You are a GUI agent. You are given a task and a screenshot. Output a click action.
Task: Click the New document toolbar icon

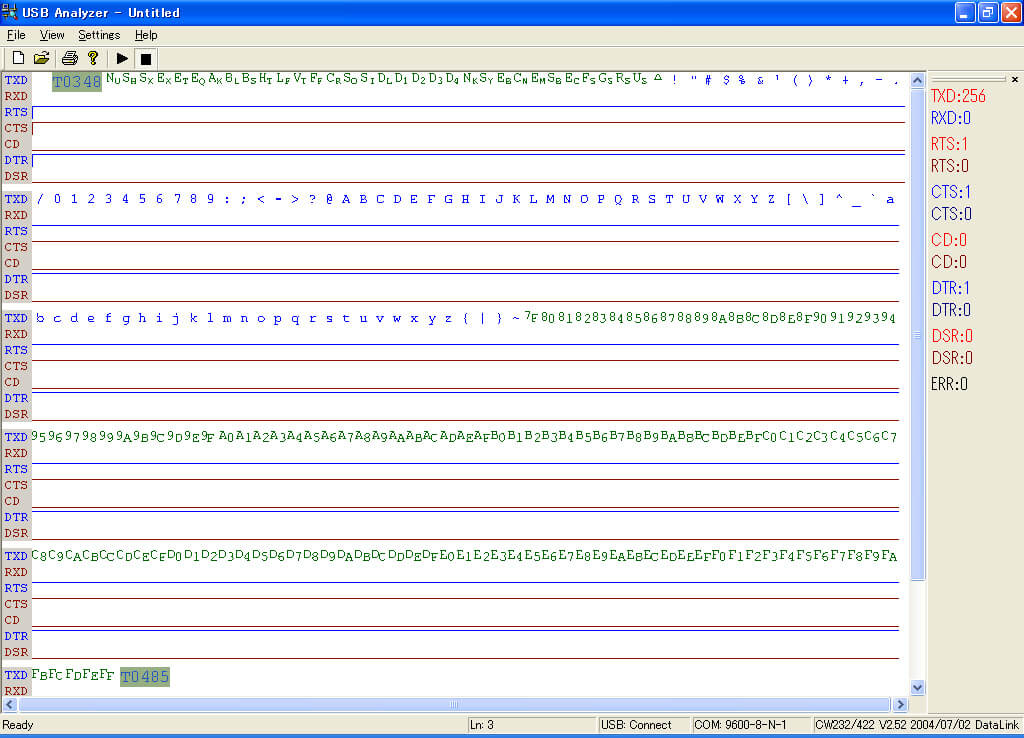click(18, 58)
